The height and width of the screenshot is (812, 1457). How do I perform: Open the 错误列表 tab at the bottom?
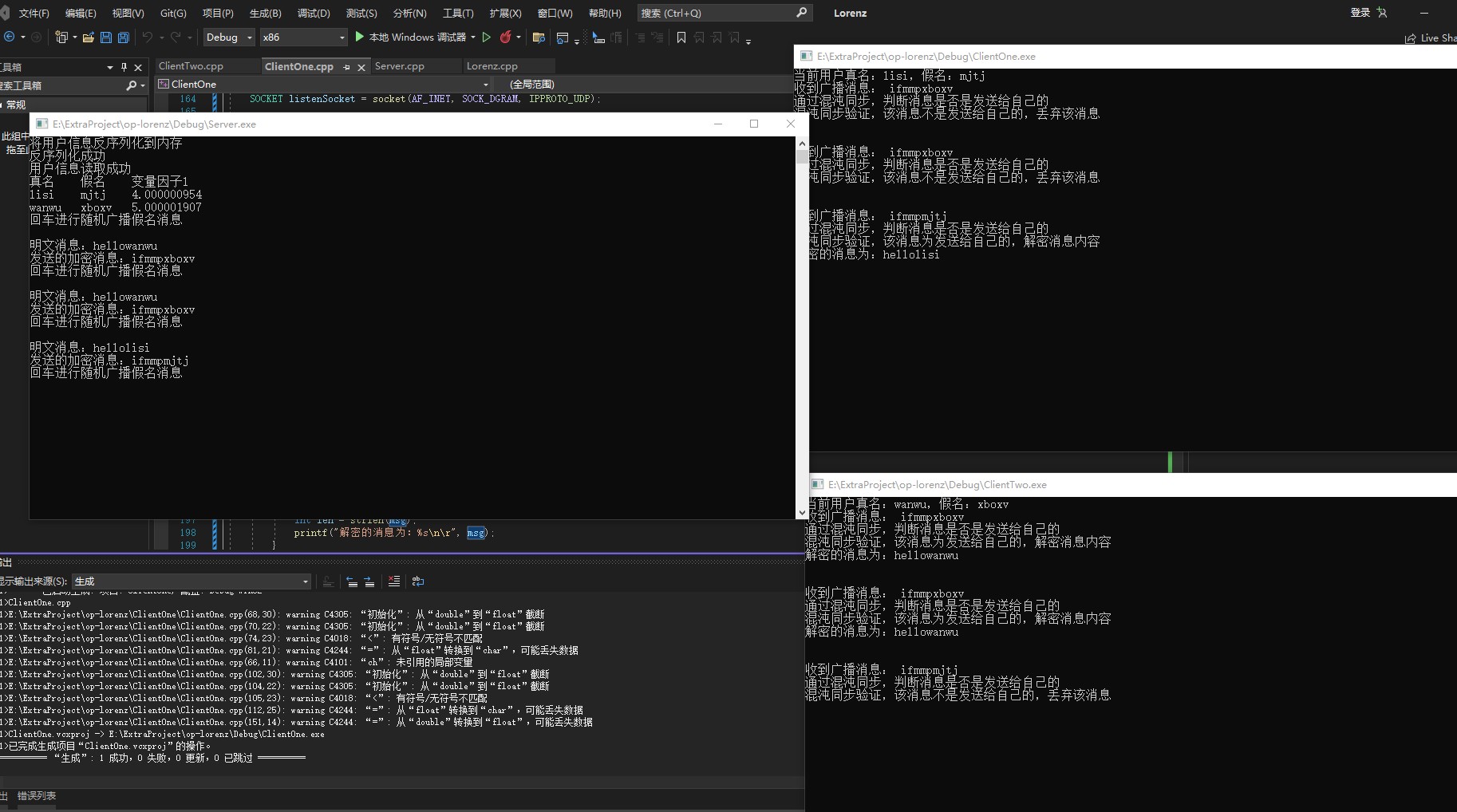(37, 795)
